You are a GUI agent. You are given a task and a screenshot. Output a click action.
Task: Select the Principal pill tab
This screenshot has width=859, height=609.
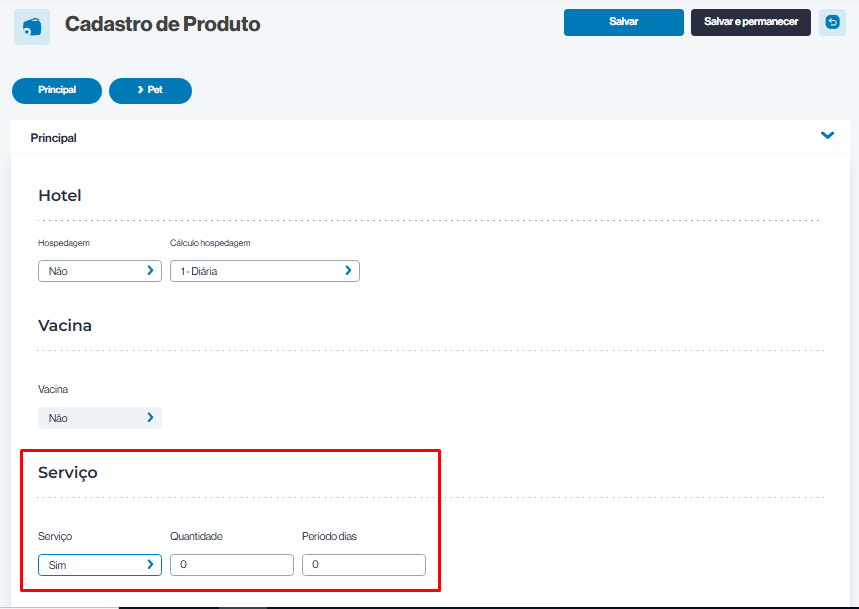pyautogui.click(x=57, y=90)
